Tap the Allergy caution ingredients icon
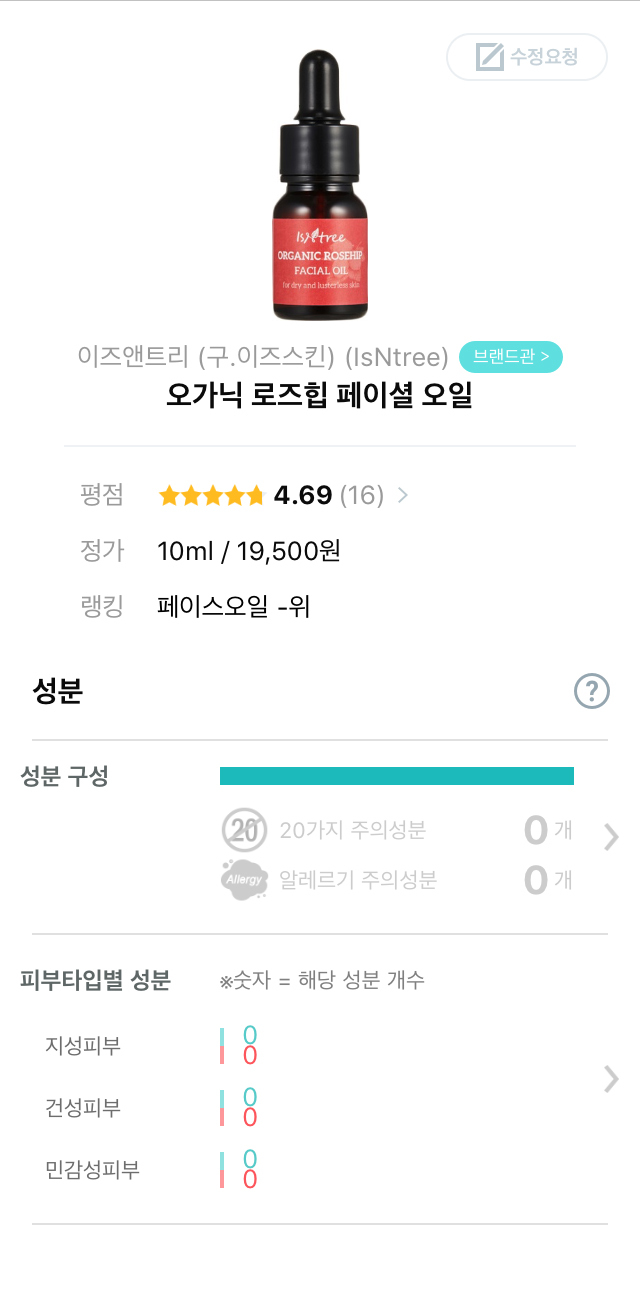The image size is (640, 1304). point(245,880)
